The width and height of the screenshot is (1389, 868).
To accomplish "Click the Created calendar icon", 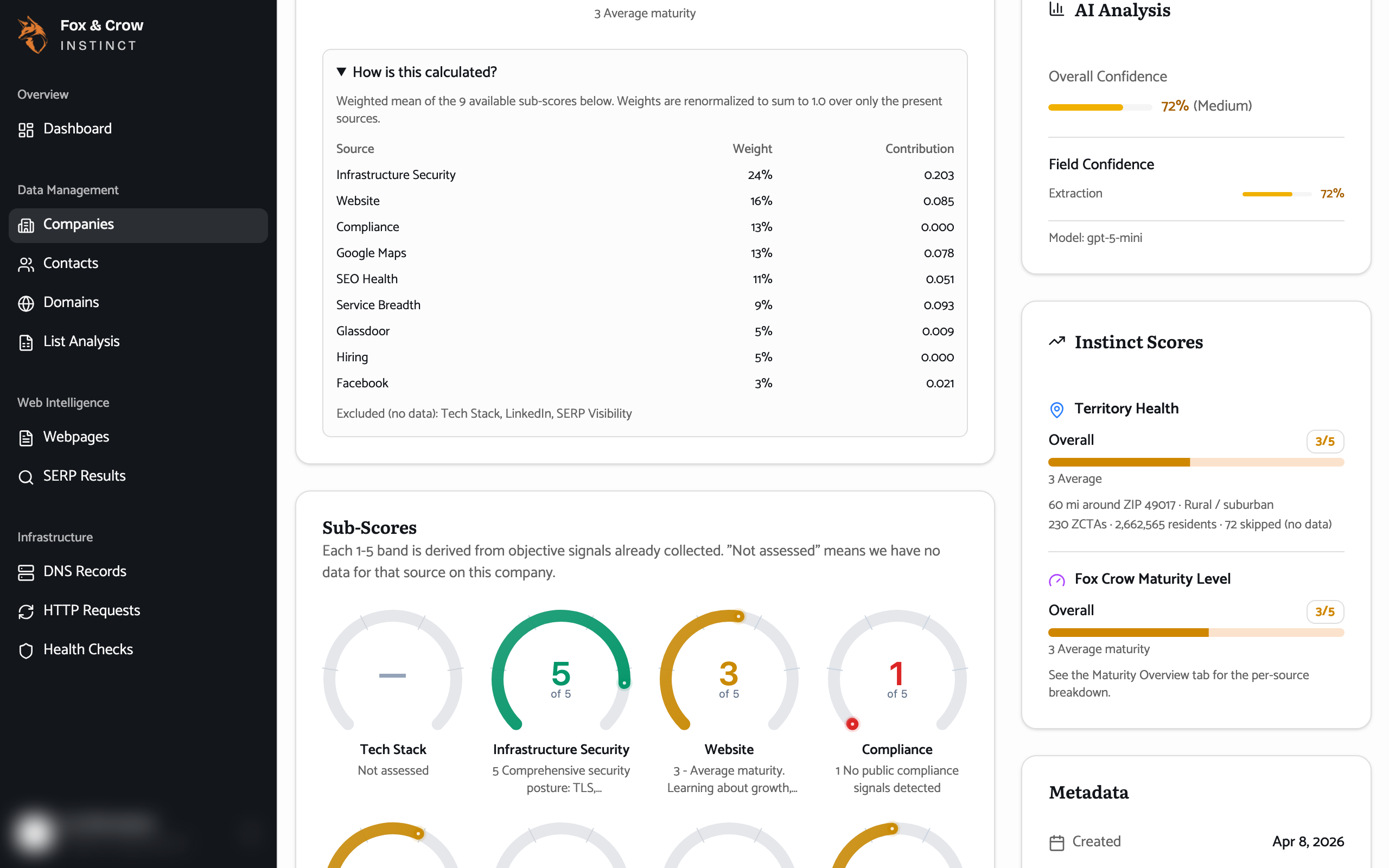I will coord(1057,842).
